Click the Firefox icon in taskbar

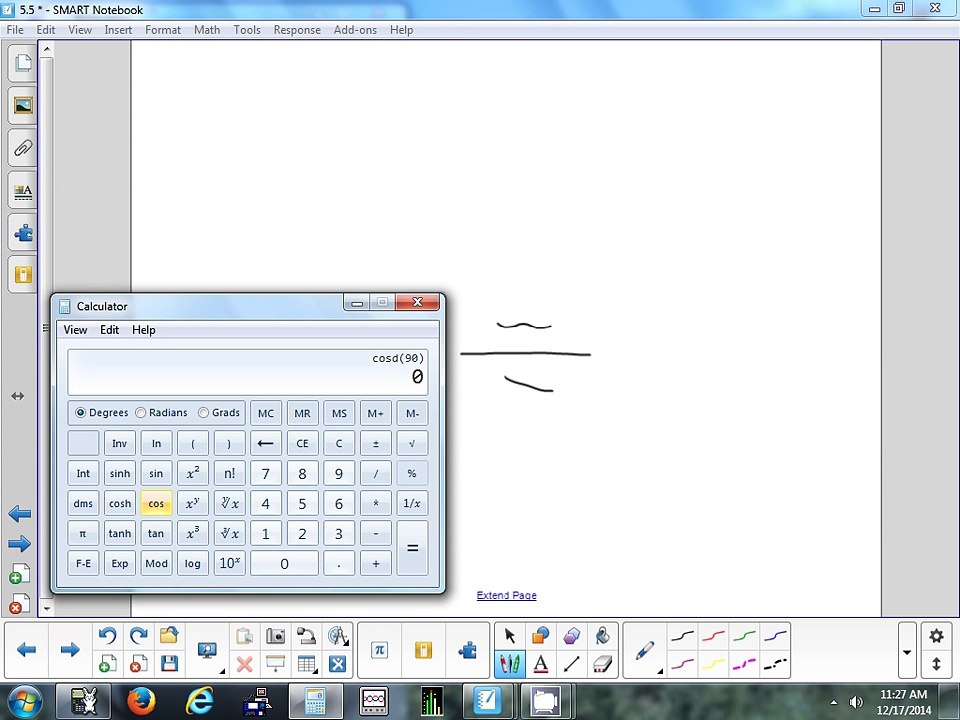141,701
